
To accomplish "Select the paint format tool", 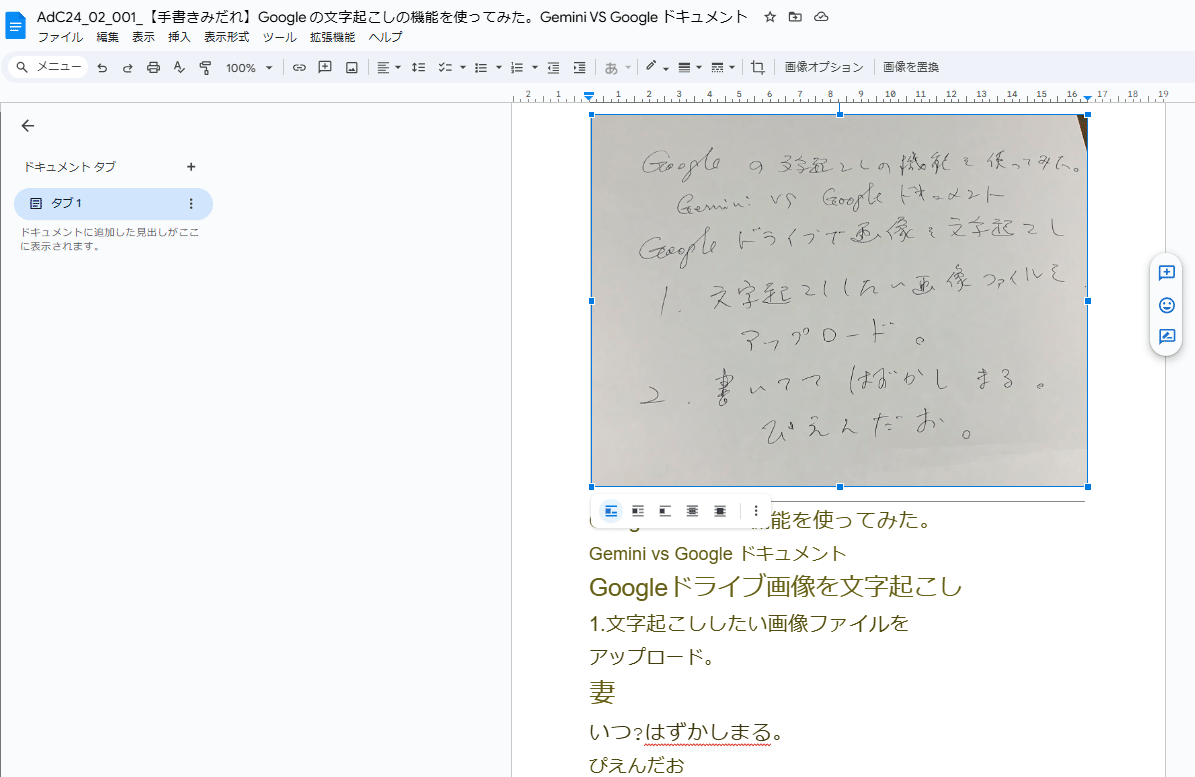I will [205, 67].
